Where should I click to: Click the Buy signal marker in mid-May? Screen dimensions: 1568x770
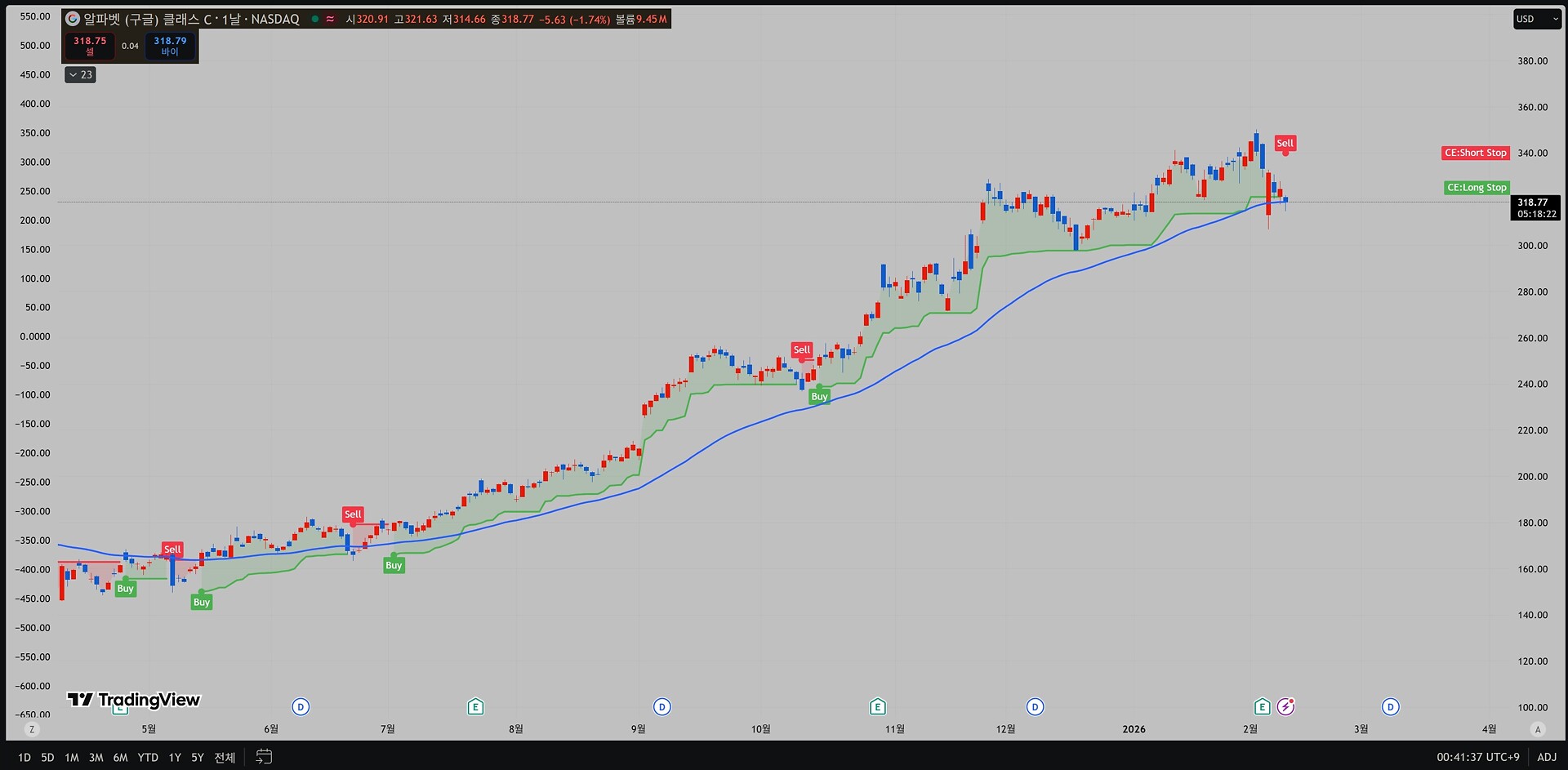pyautogui.click(x=202, y=602)
